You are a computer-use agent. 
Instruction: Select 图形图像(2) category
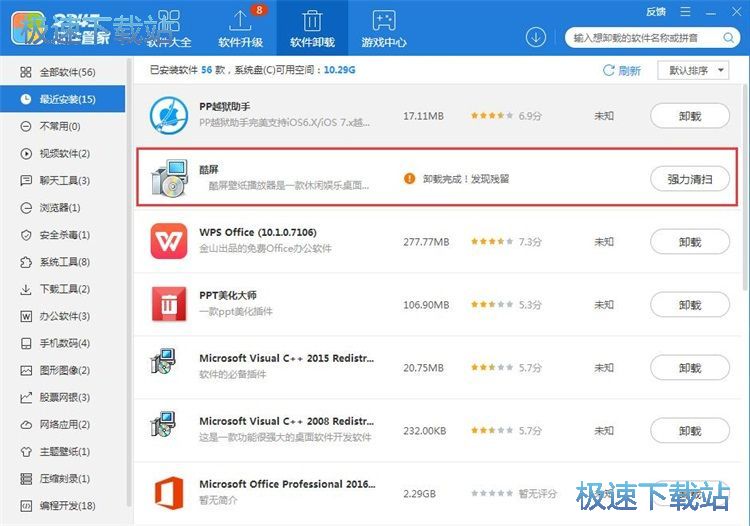pyautogui.click(x=63, y=370)
